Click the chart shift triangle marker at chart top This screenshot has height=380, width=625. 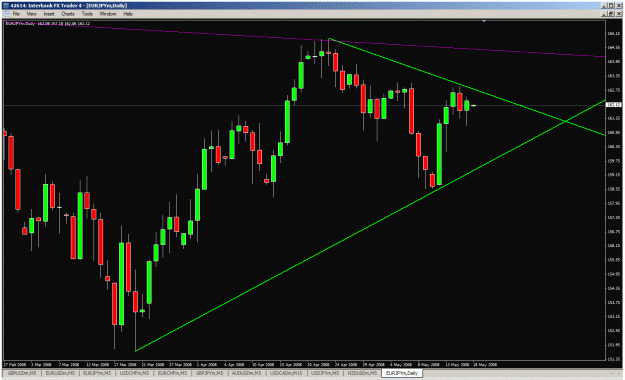coord(484,21)
